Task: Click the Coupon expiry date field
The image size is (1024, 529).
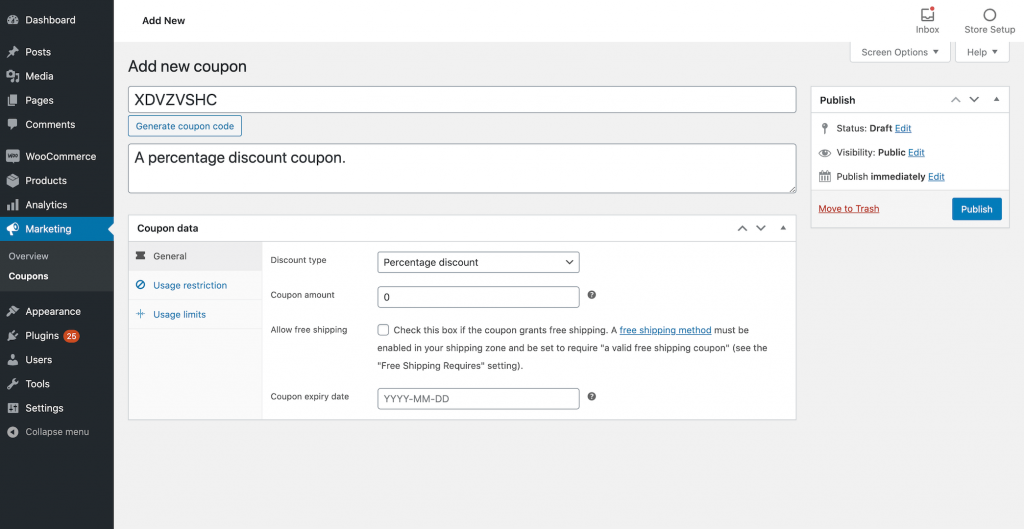Action: [478, 398]
